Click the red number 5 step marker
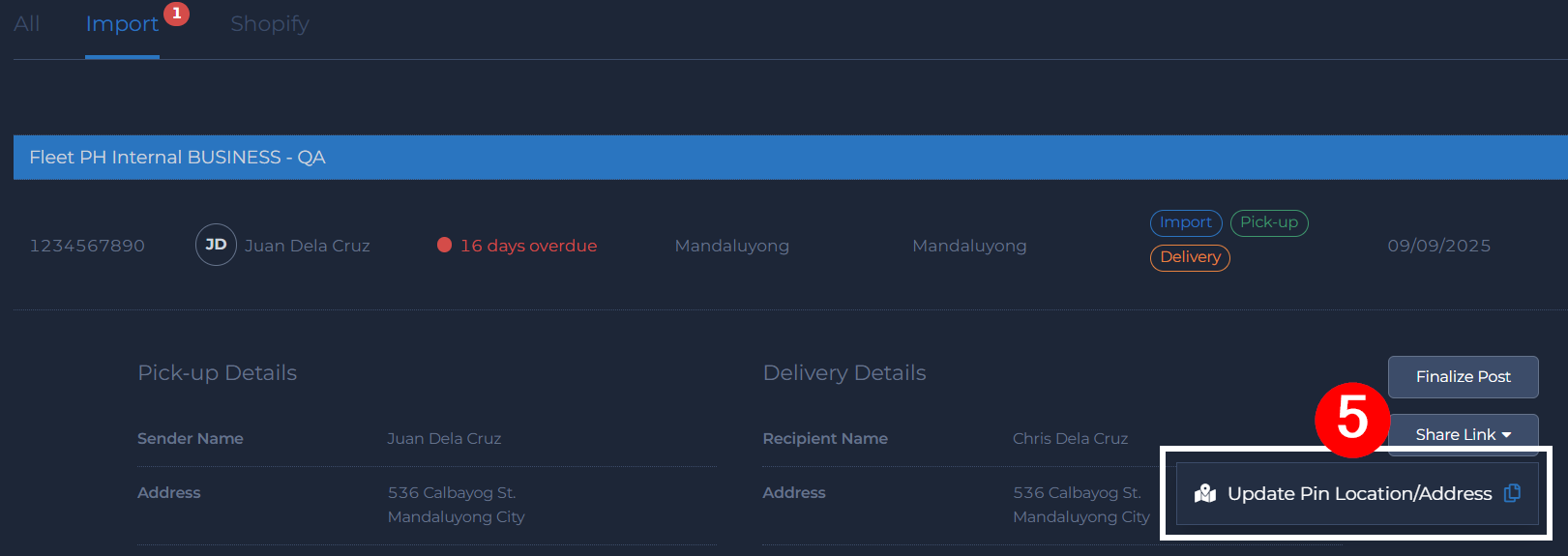 click(1352, 420)
